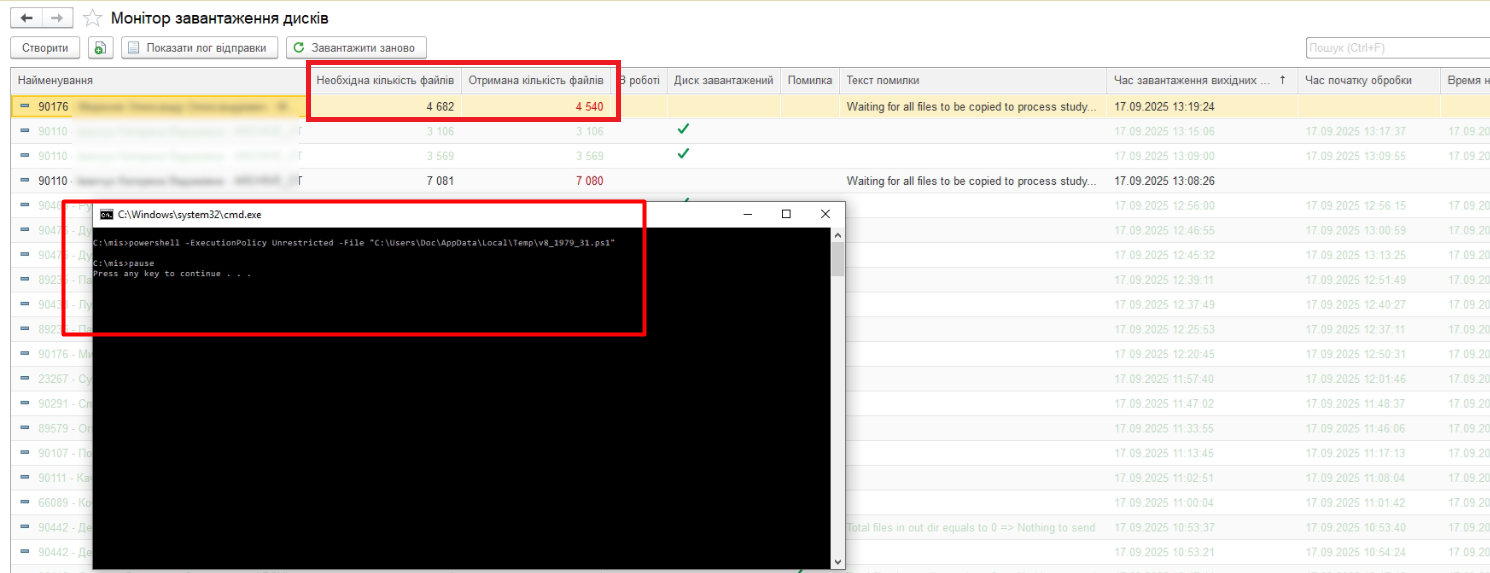Click the green checkmark in the 3 569 row
The width and height of the screenshot is (1490, 573).
pyautogui.click(x=683, y=155)
